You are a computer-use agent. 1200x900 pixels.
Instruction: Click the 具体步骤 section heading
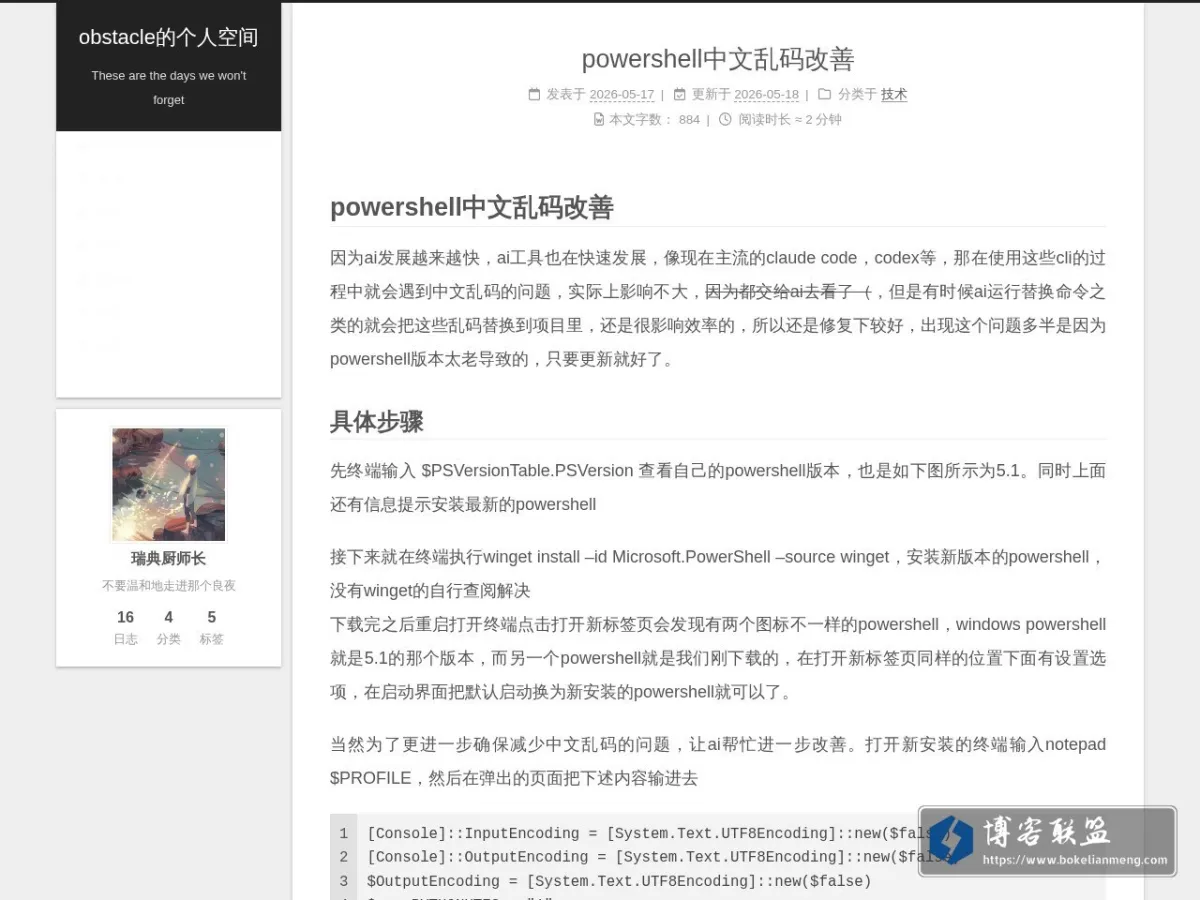pos(377,421)
